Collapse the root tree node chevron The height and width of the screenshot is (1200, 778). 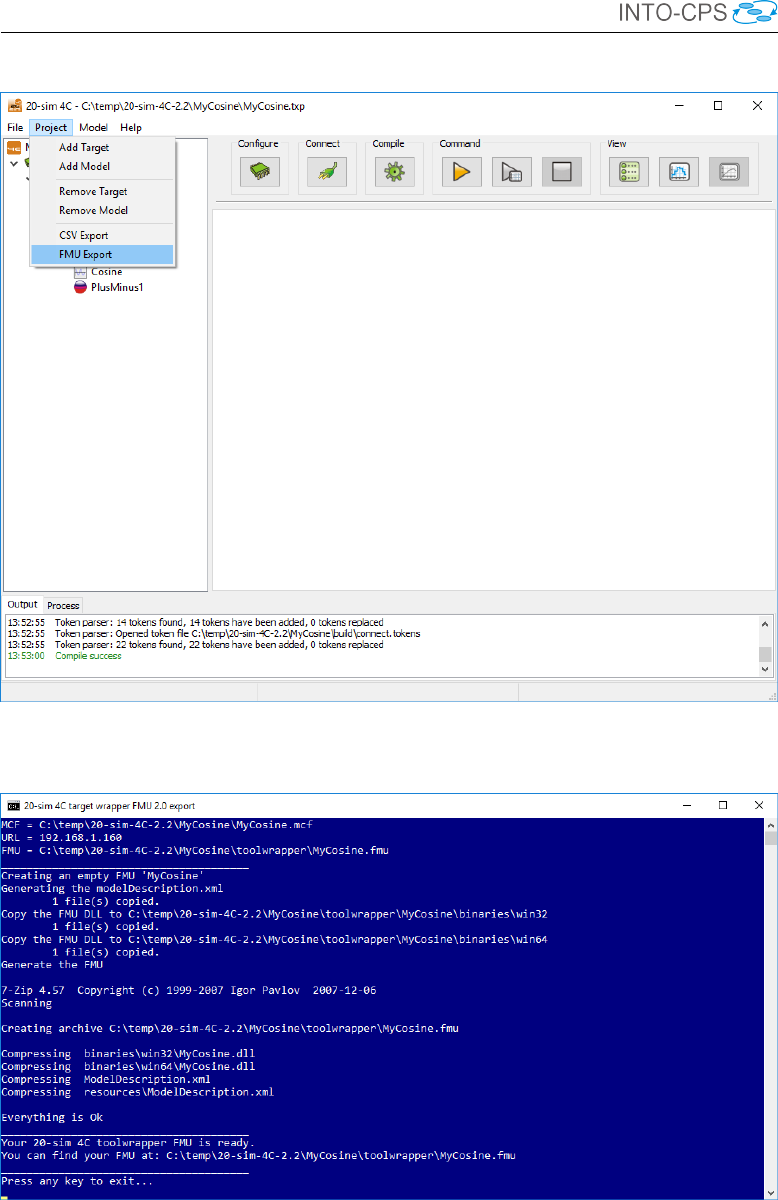12,164
